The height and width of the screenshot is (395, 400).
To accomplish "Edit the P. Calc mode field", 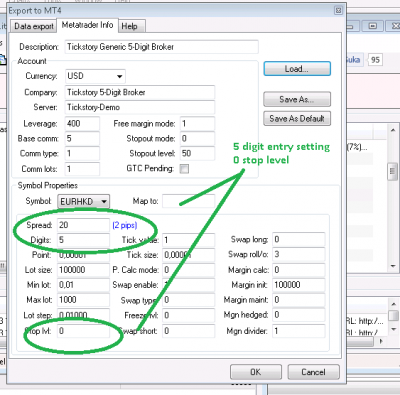I will 189,270.
